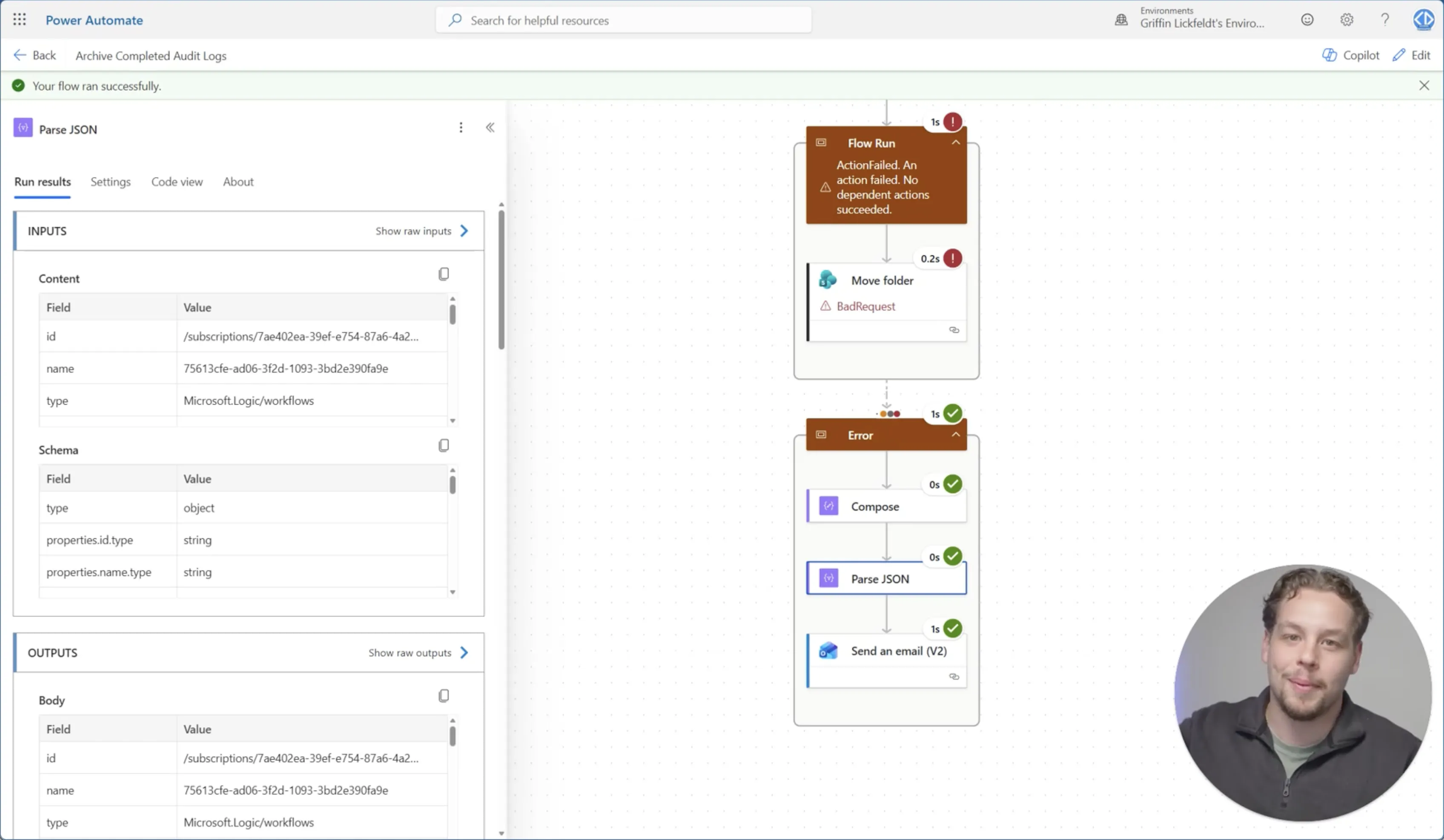The width and height of the screenshot is (1444, 840).
Task: Click the Body output table scrollbar
Action: [x=453, y=736]
